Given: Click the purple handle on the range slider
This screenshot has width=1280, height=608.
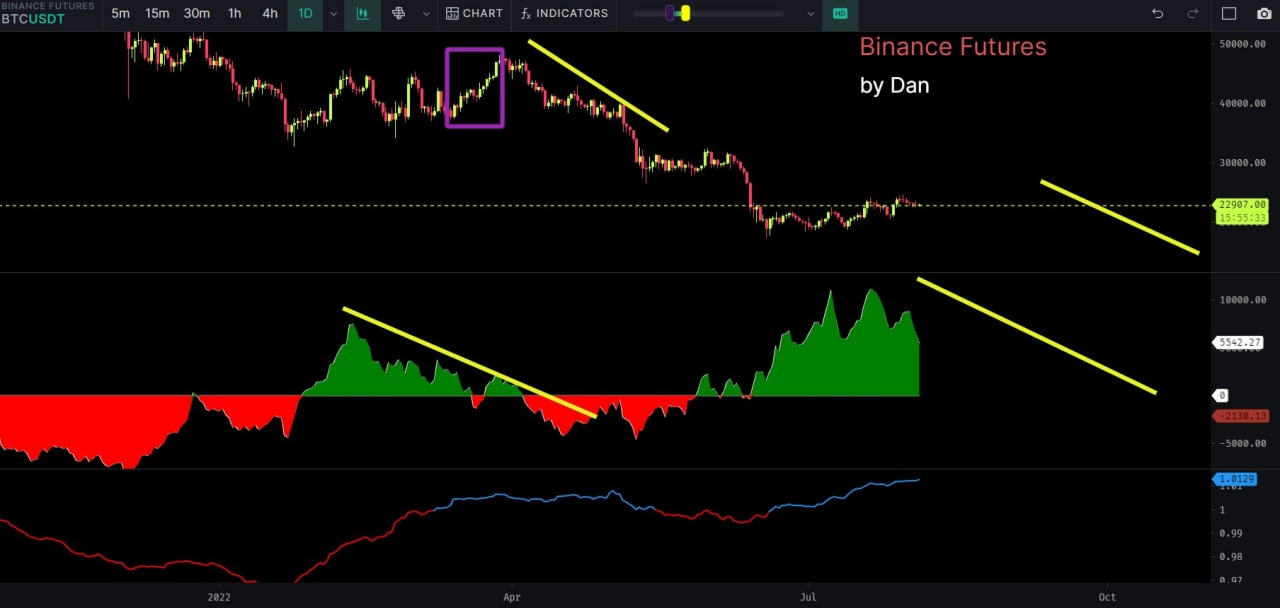Looking at the screenshot, I should [x=670, y=14].
